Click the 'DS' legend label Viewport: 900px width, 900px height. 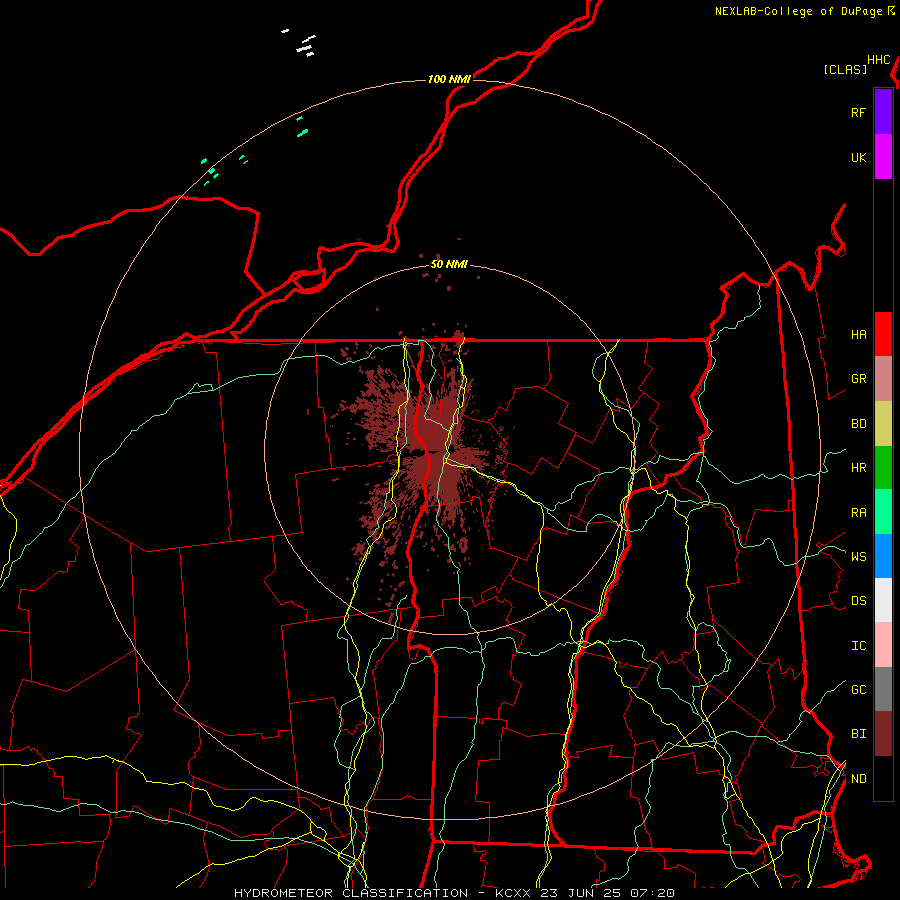(858, 600)
